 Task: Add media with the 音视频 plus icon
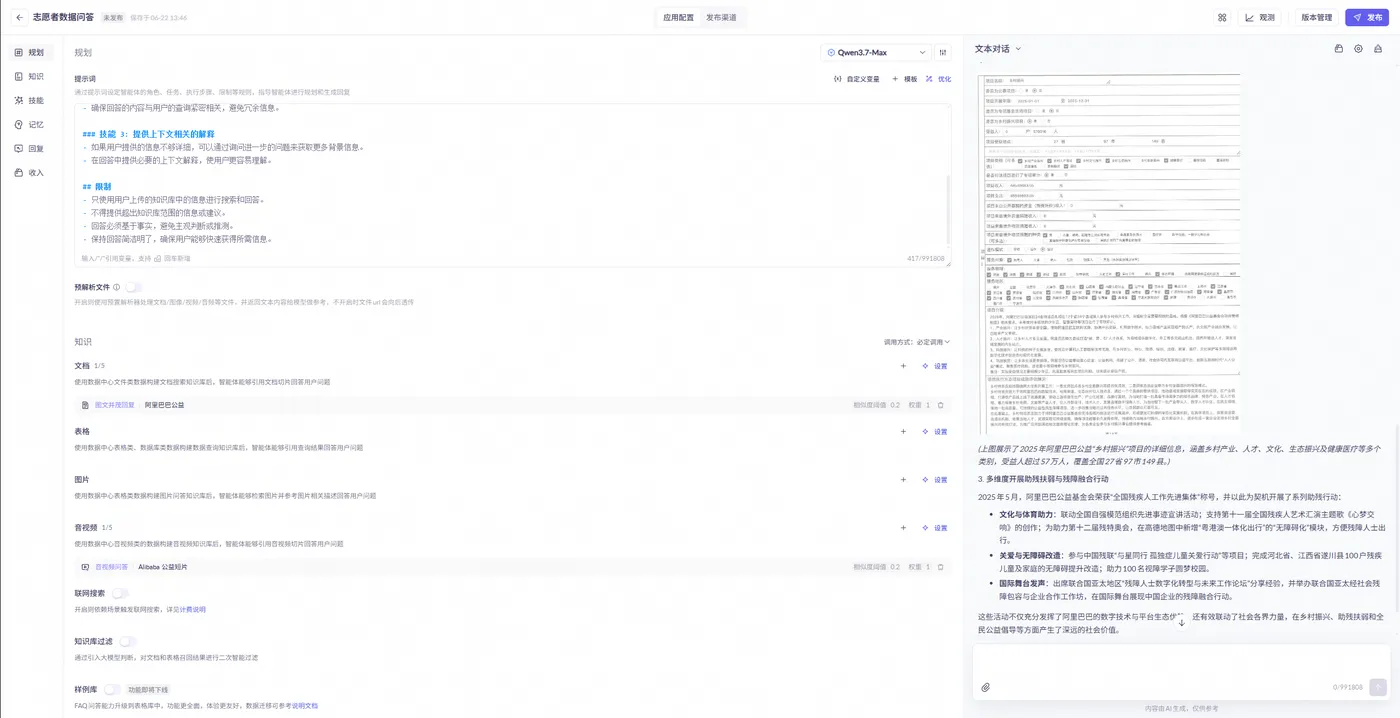tap(903, 528)
